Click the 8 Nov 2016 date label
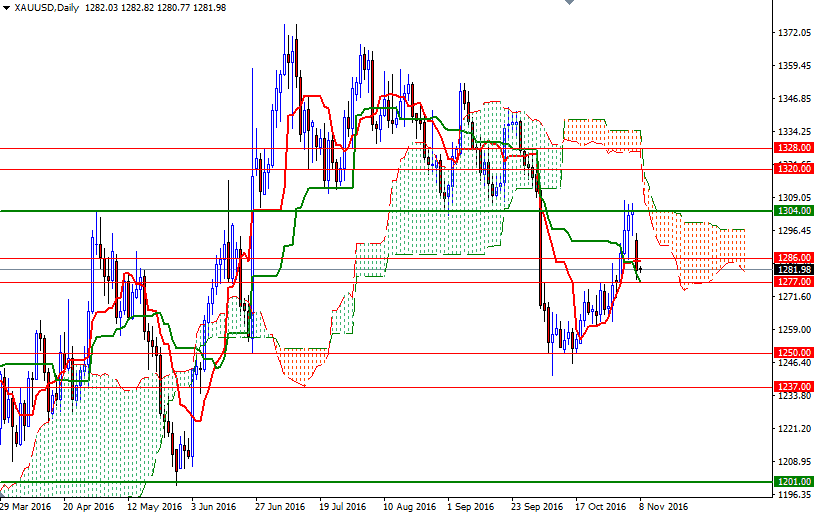Viewport: 814px width, 514px height. [663, 506]
